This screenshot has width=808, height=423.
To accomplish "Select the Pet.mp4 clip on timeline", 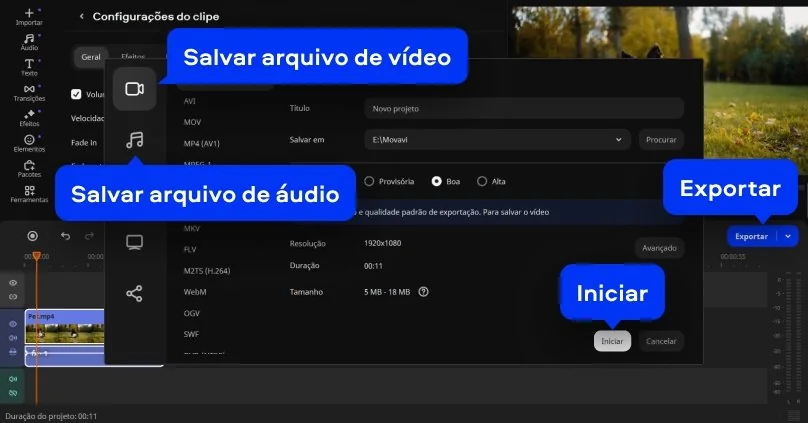I will [64, 327].
